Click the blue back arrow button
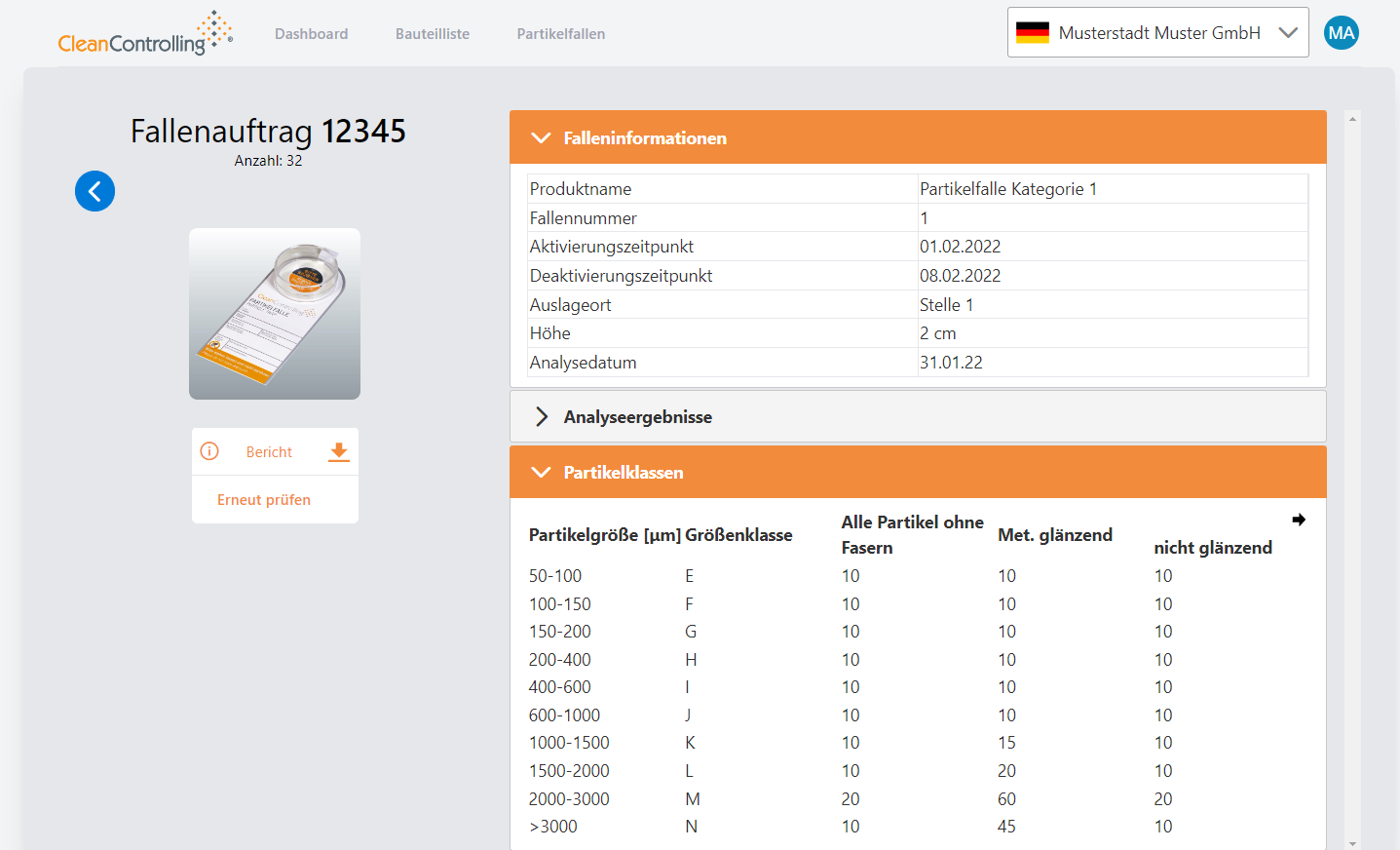This screenshot has height=850, width=1400. coord(95,191)
